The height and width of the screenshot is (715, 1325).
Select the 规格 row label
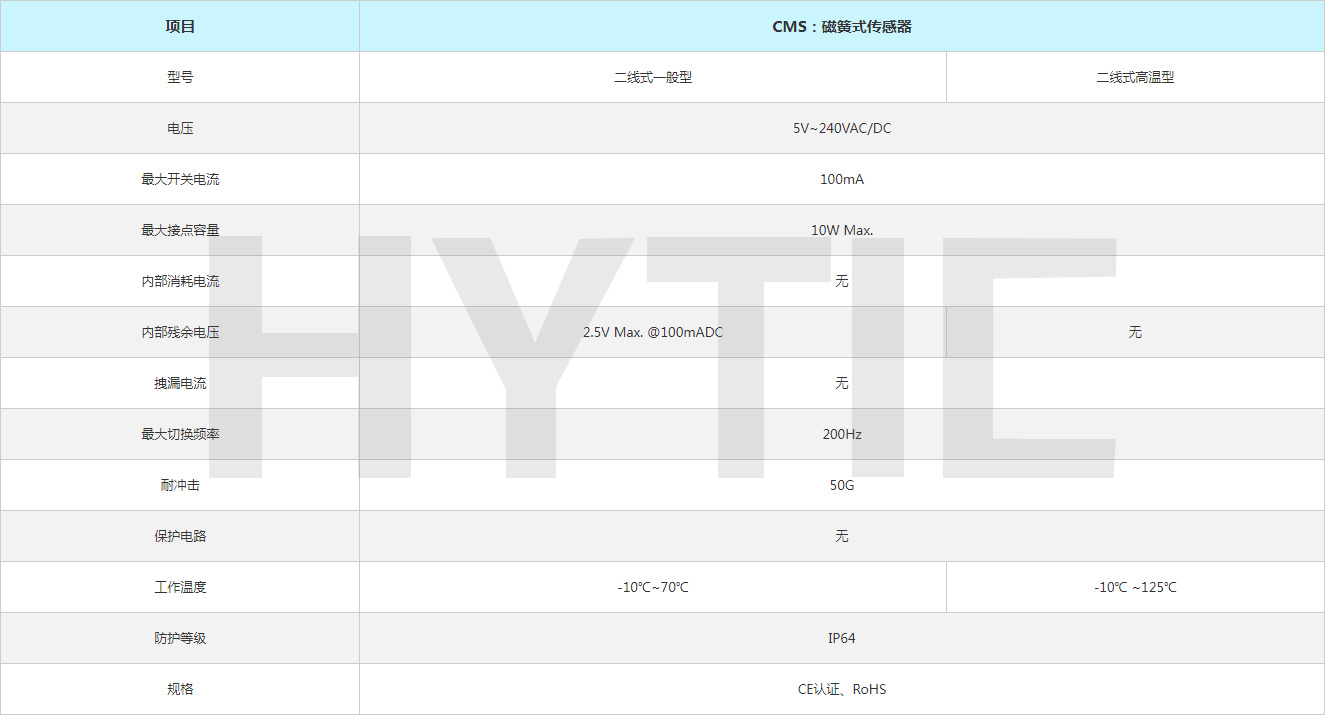coord(180,689)
